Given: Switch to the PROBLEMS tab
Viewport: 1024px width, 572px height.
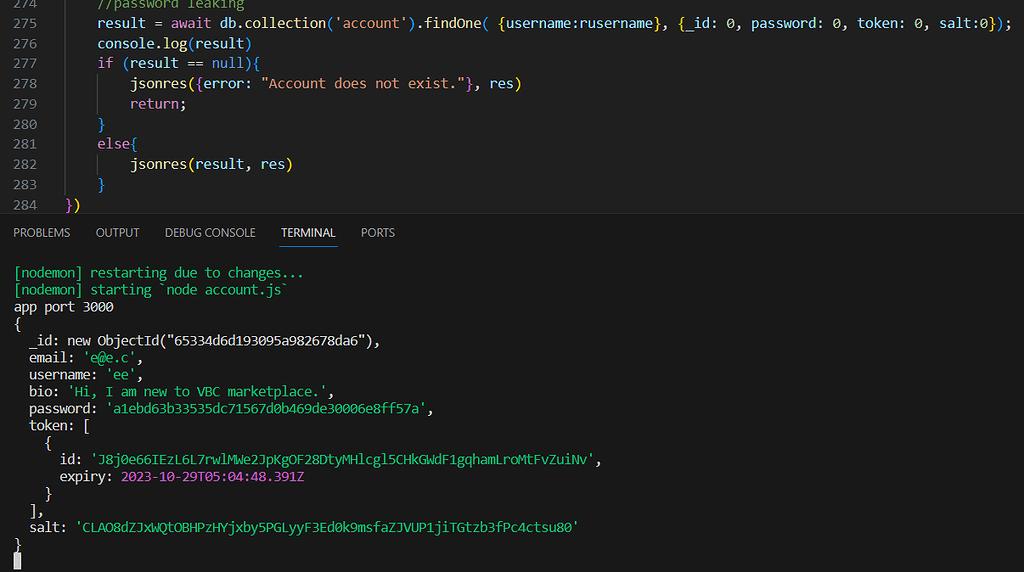Looking at the screenshot, I should click(42, 232).
